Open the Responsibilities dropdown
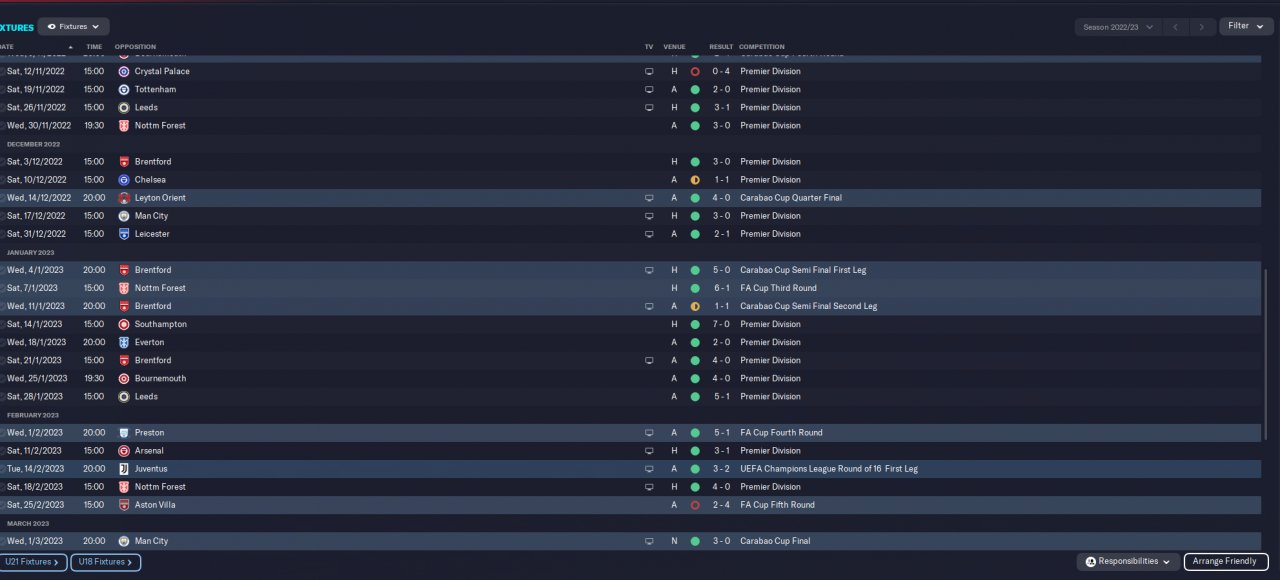The width and height of the screenshot is (1280, 580). pyautogui.click(x=1127, y=562)
